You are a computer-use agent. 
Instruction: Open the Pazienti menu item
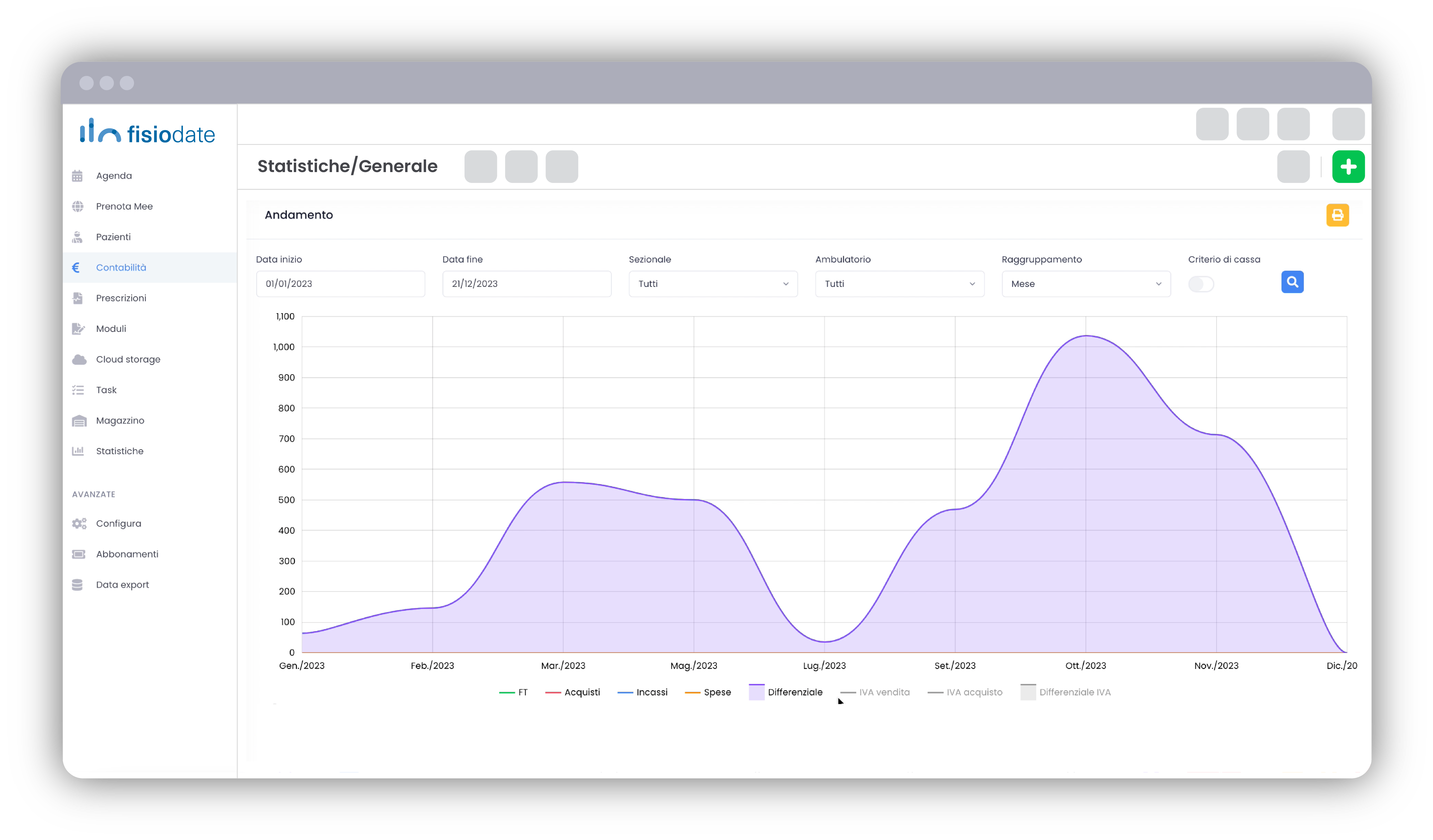click(113, 237)
